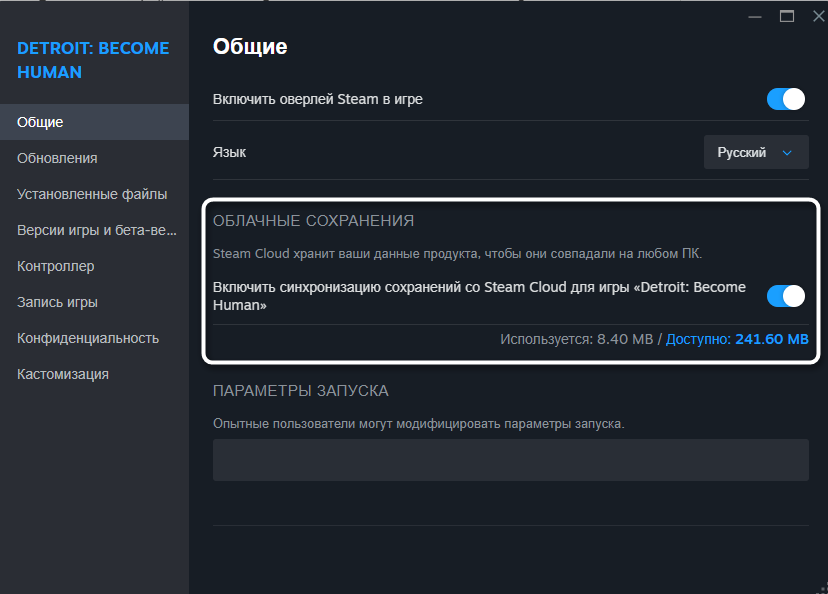Click the Steam Cloud description text

(x=457, y=253)
